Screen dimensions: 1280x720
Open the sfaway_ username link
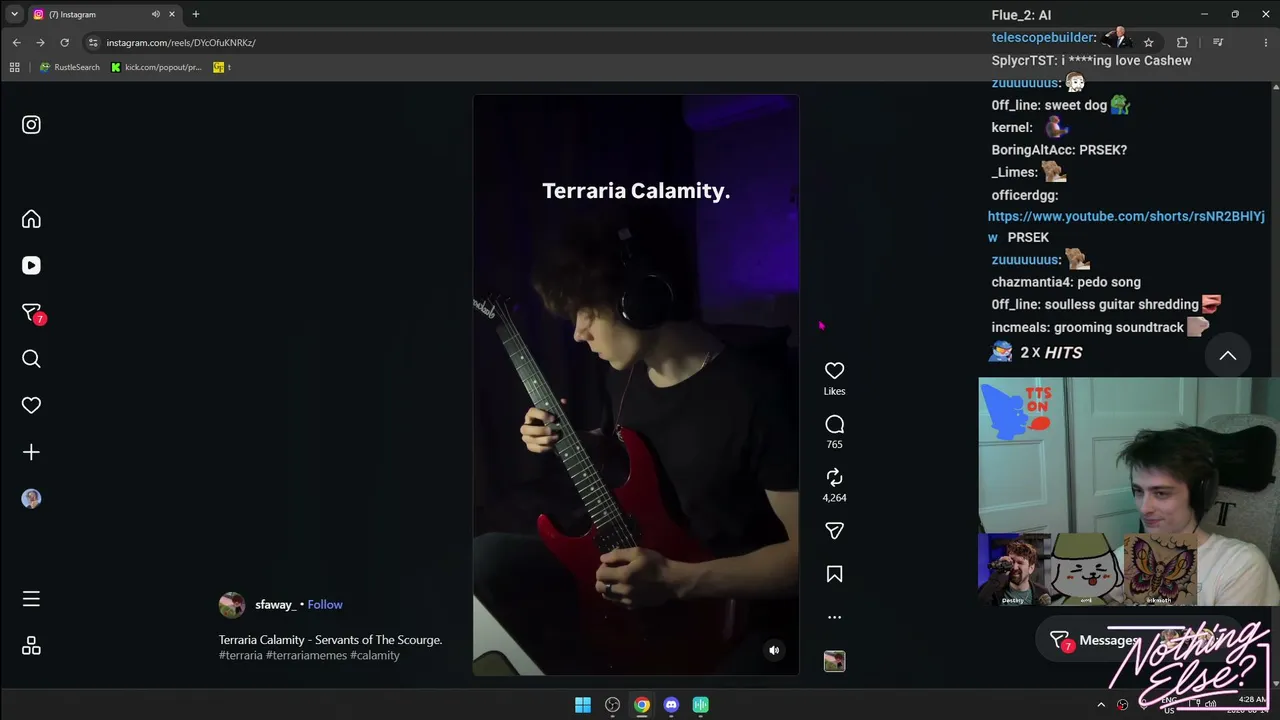[x=275, y=605]
